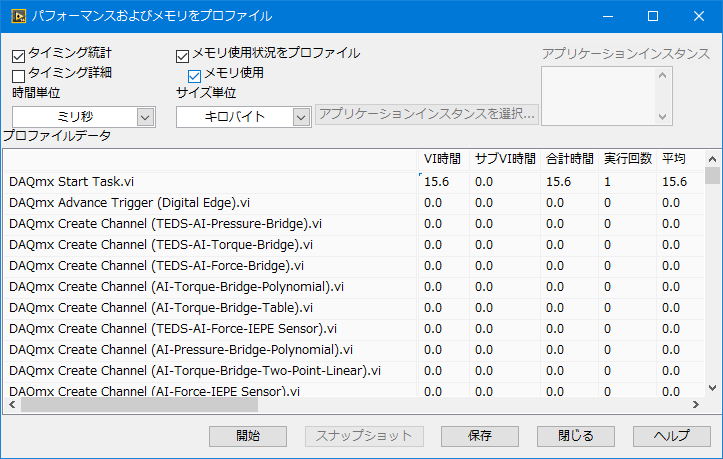
Task: Uncheck the メモリ使用 checkbox
Action: [195, 76]
